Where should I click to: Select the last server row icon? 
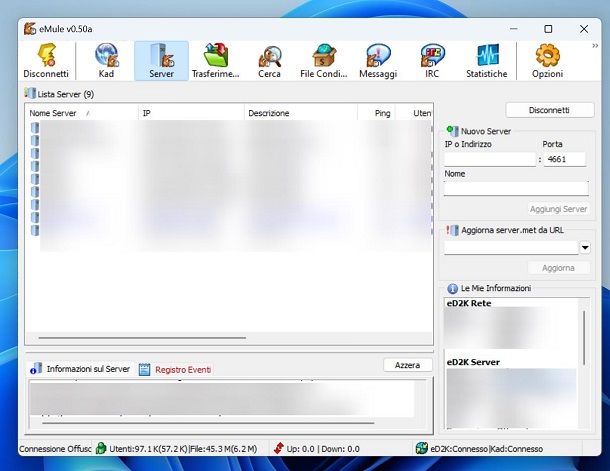pos(35,230)
